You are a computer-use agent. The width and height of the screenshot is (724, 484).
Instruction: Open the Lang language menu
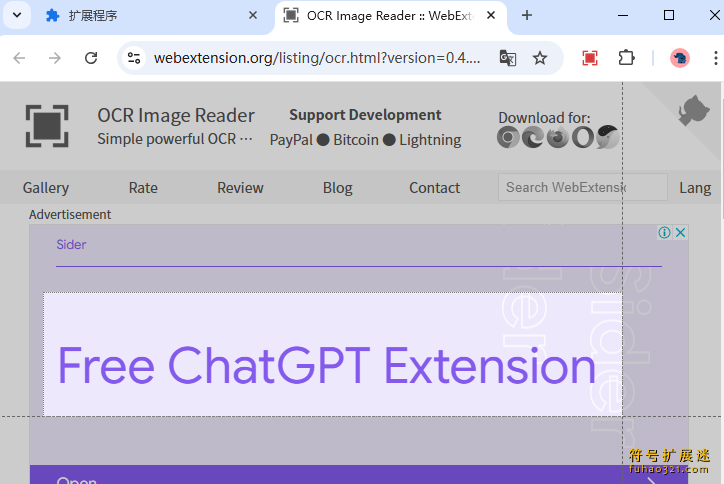[695, 188]
